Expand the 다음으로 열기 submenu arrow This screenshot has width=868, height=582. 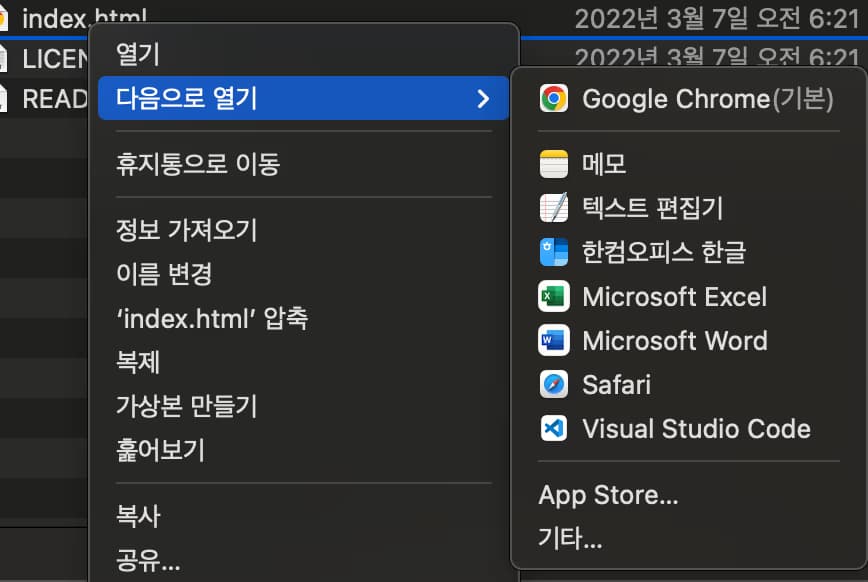click(484, 99)
